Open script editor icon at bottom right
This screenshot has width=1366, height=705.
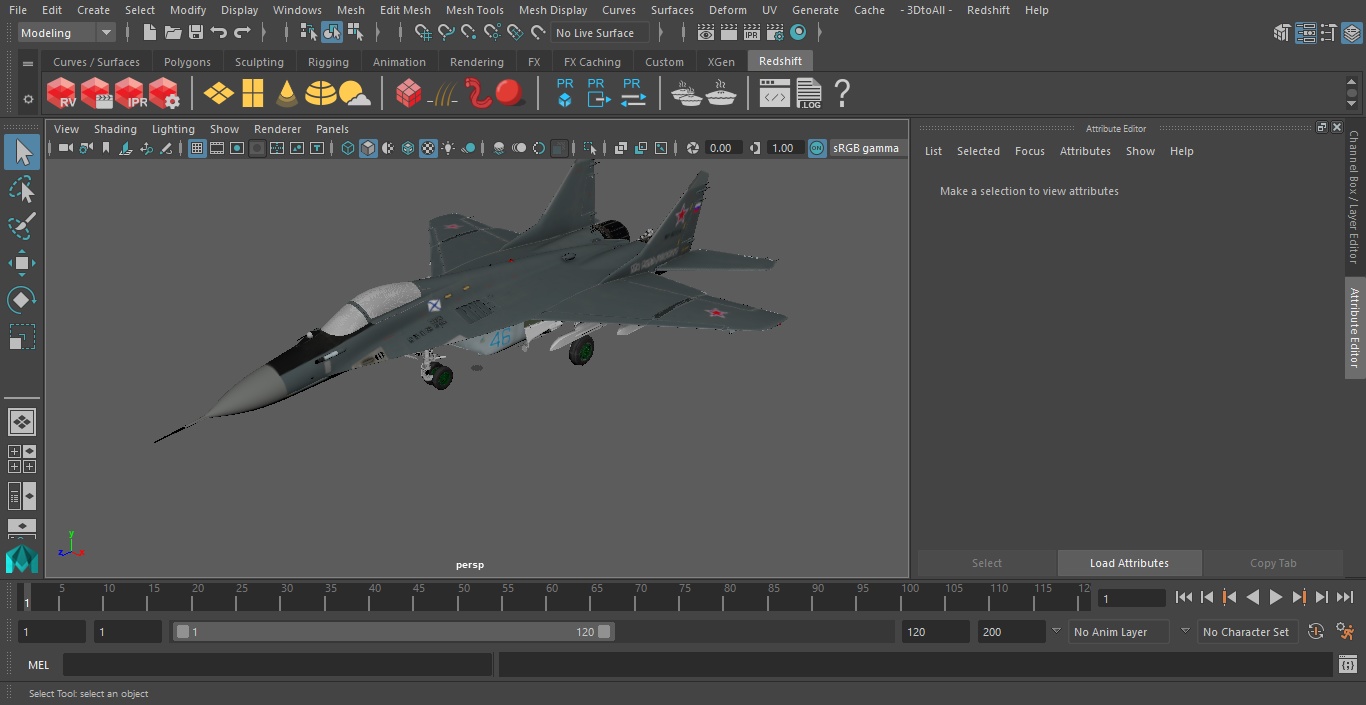pyautogui.click(x=1348, y=665)
